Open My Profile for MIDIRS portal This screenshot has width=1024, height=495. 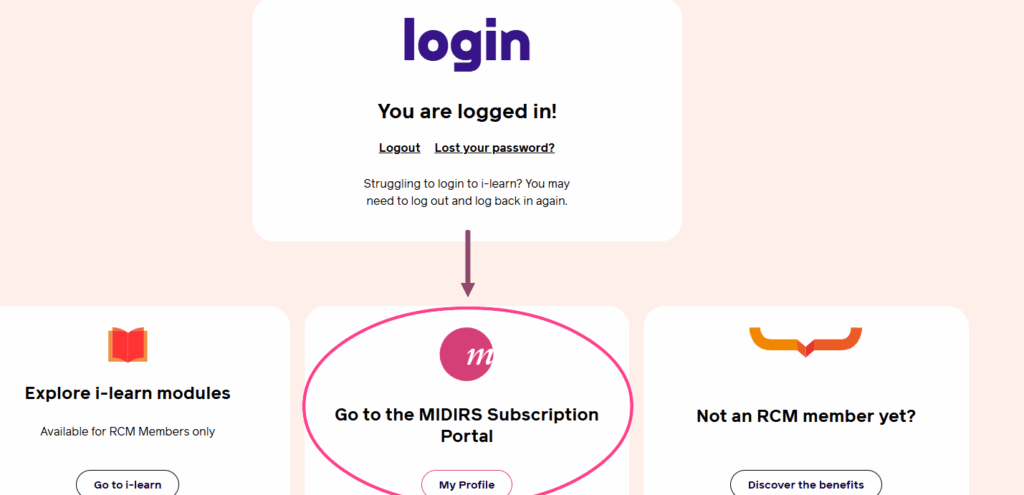coord(466,484)
